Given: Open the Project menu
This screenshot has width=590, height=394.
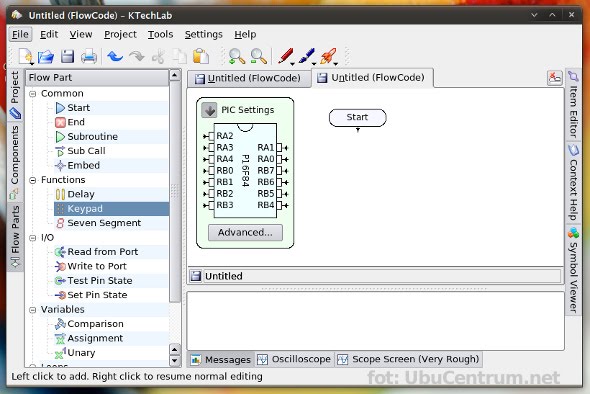Looking at the screenshot, I should click(120, 35).
